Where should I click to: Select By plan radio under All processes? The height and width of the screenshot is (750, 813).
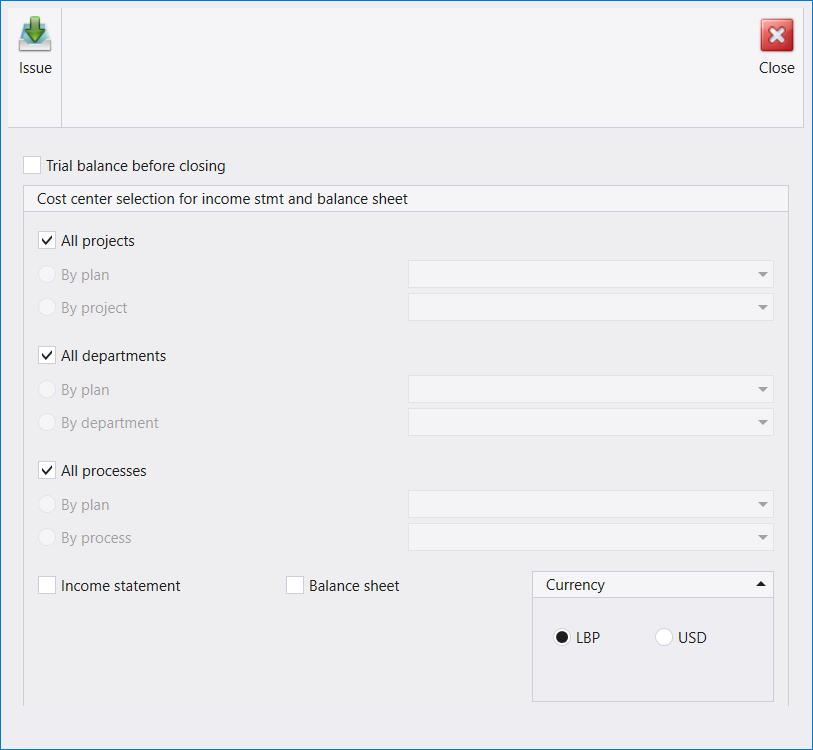pos(47,504)
